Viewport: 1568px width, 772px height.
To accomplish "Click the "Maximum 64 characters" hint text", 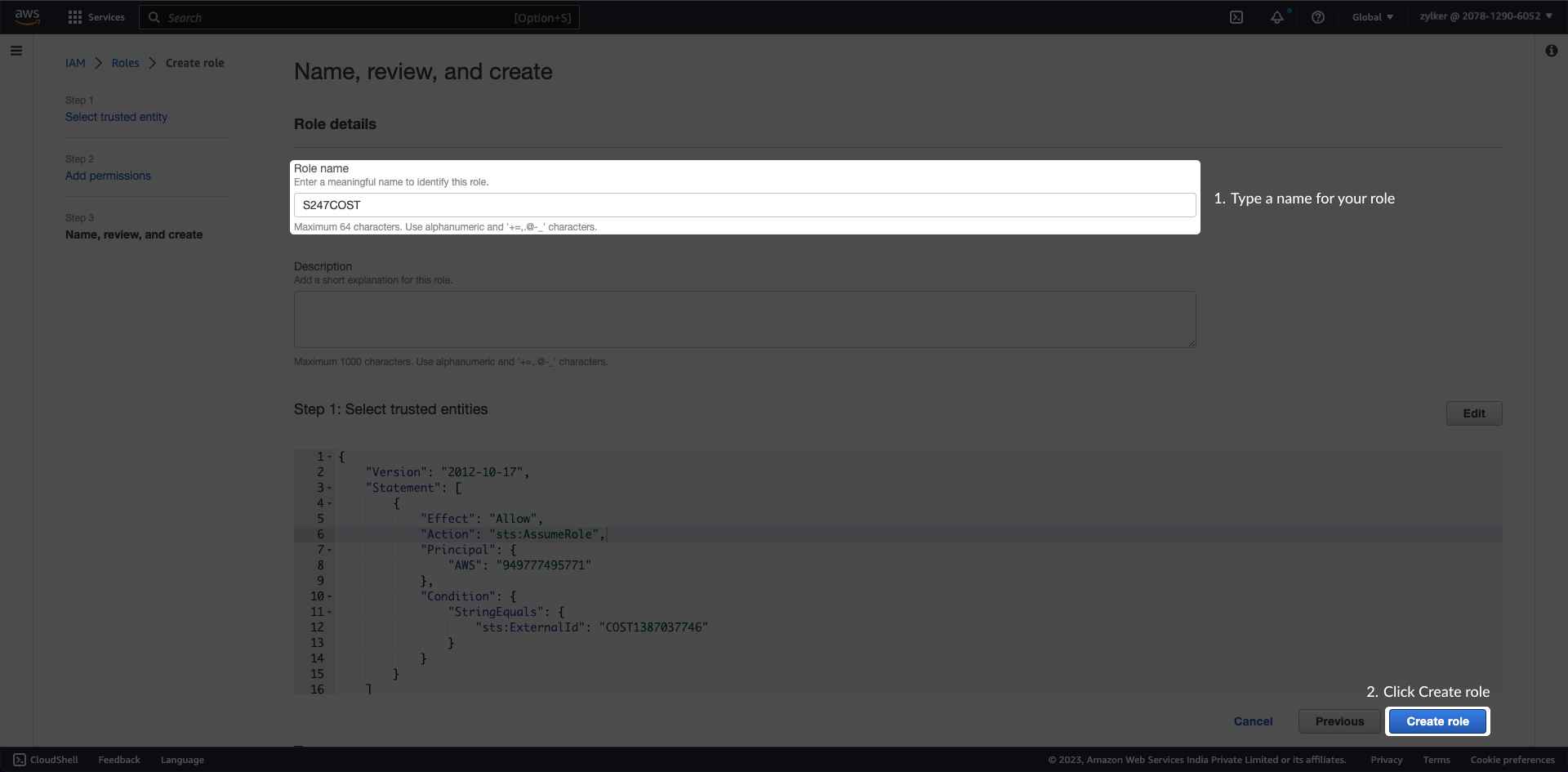I will 445,227.
